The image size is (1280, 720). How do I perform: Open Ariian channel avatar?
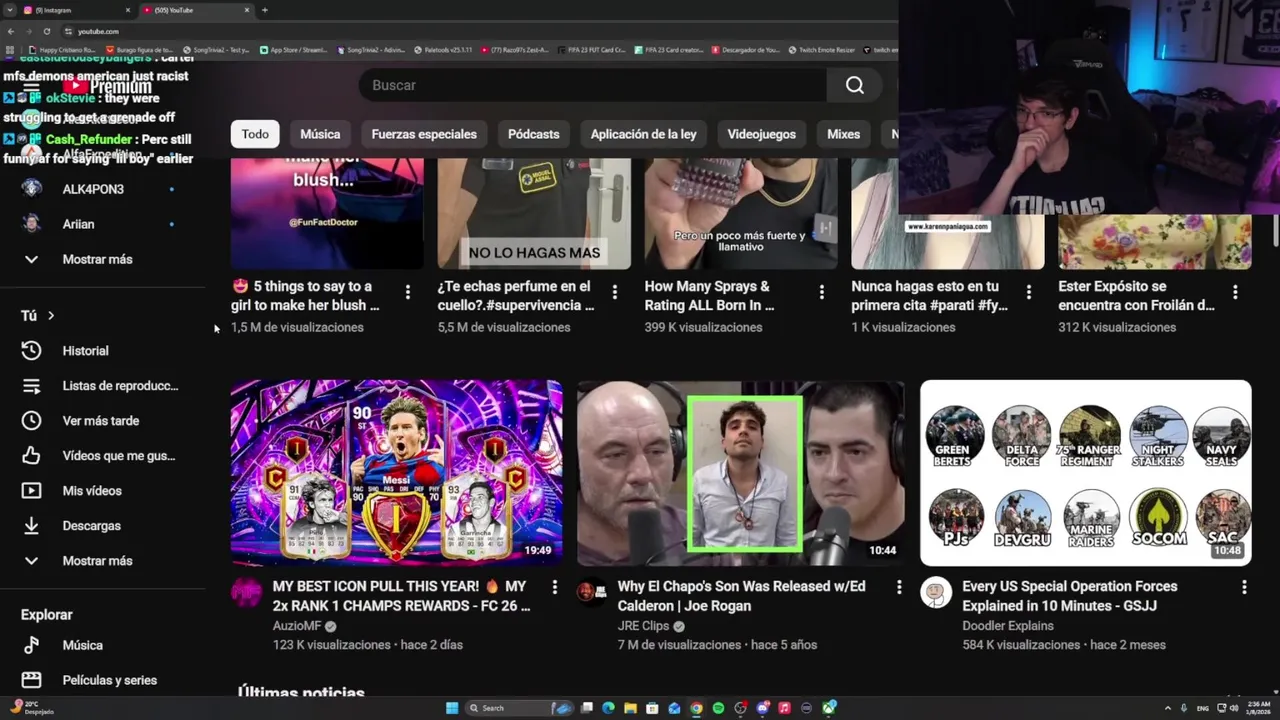point(31,224)
